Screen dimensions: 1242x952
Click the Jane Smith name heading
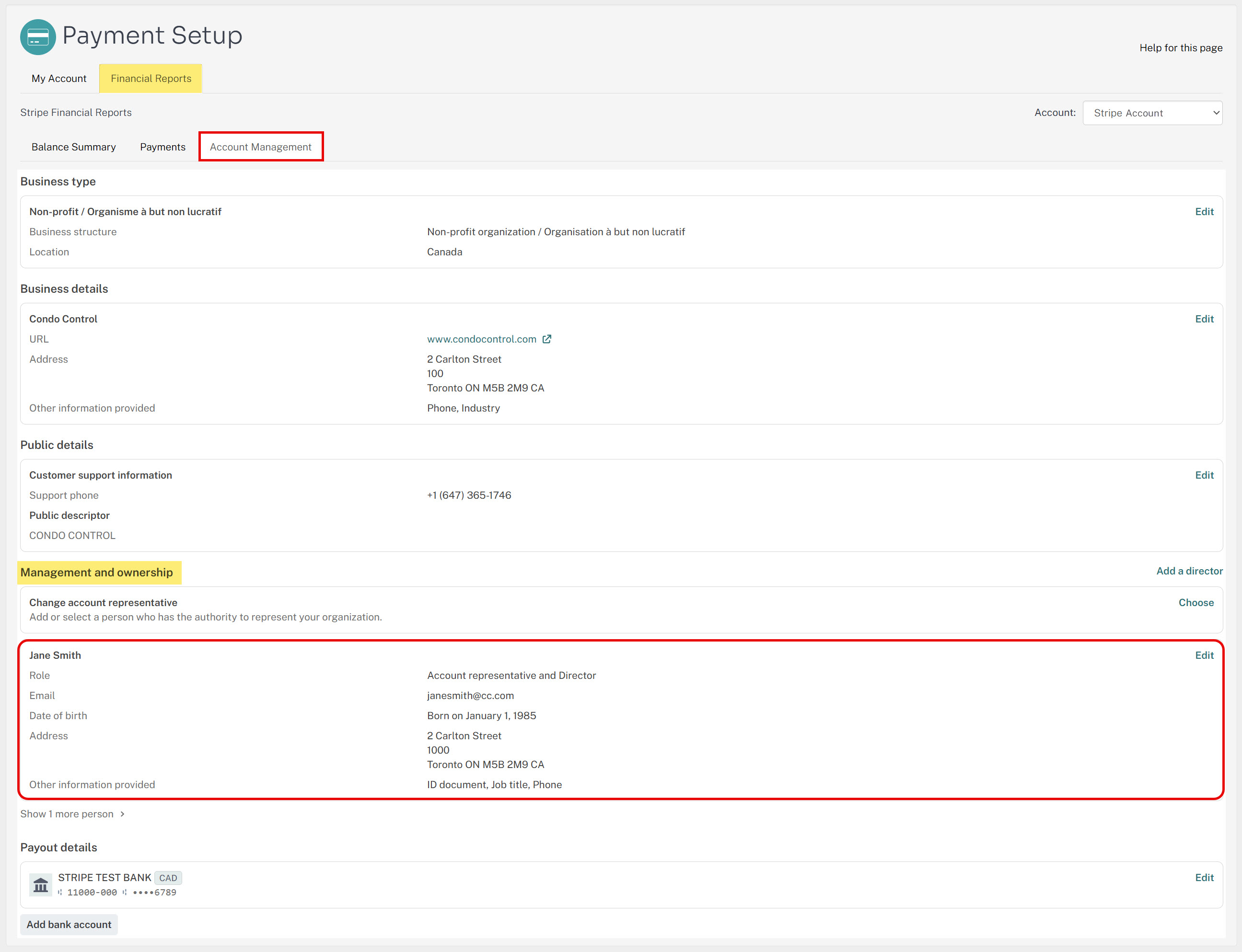(x=55, y=655)
